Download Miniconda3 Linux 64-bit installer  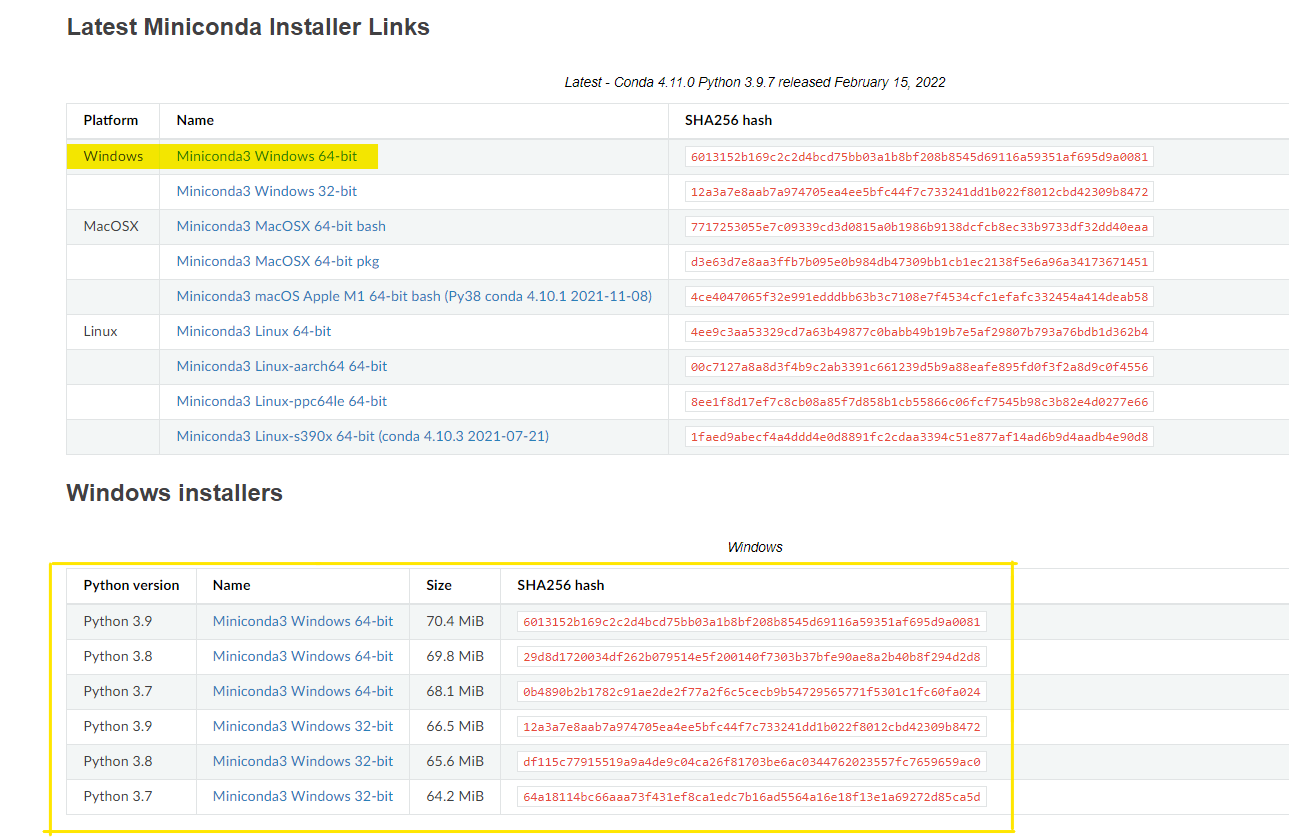[x=252, y=331]
